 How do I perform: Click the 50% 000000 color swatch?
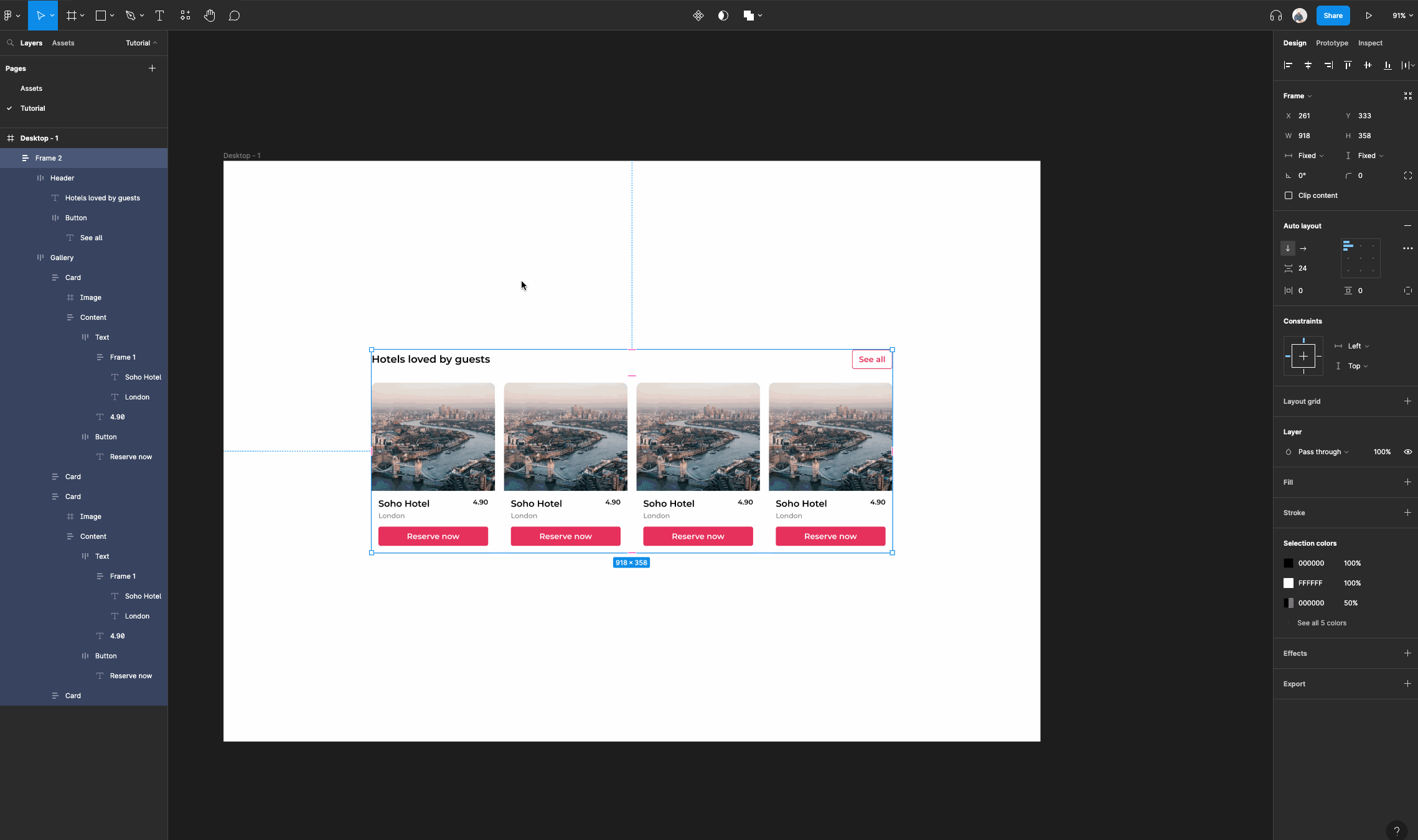[1289, 603]
